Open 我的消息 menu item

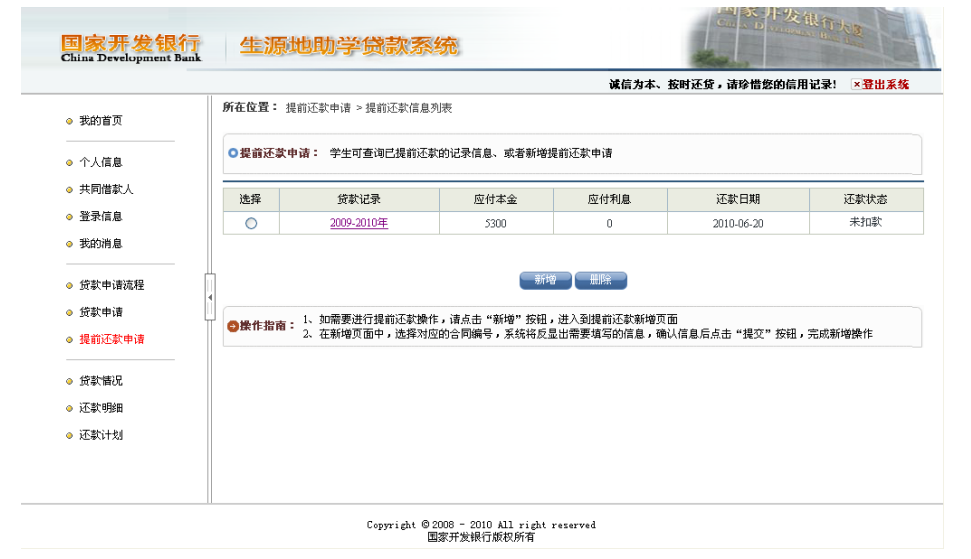(x=100, y=244)
